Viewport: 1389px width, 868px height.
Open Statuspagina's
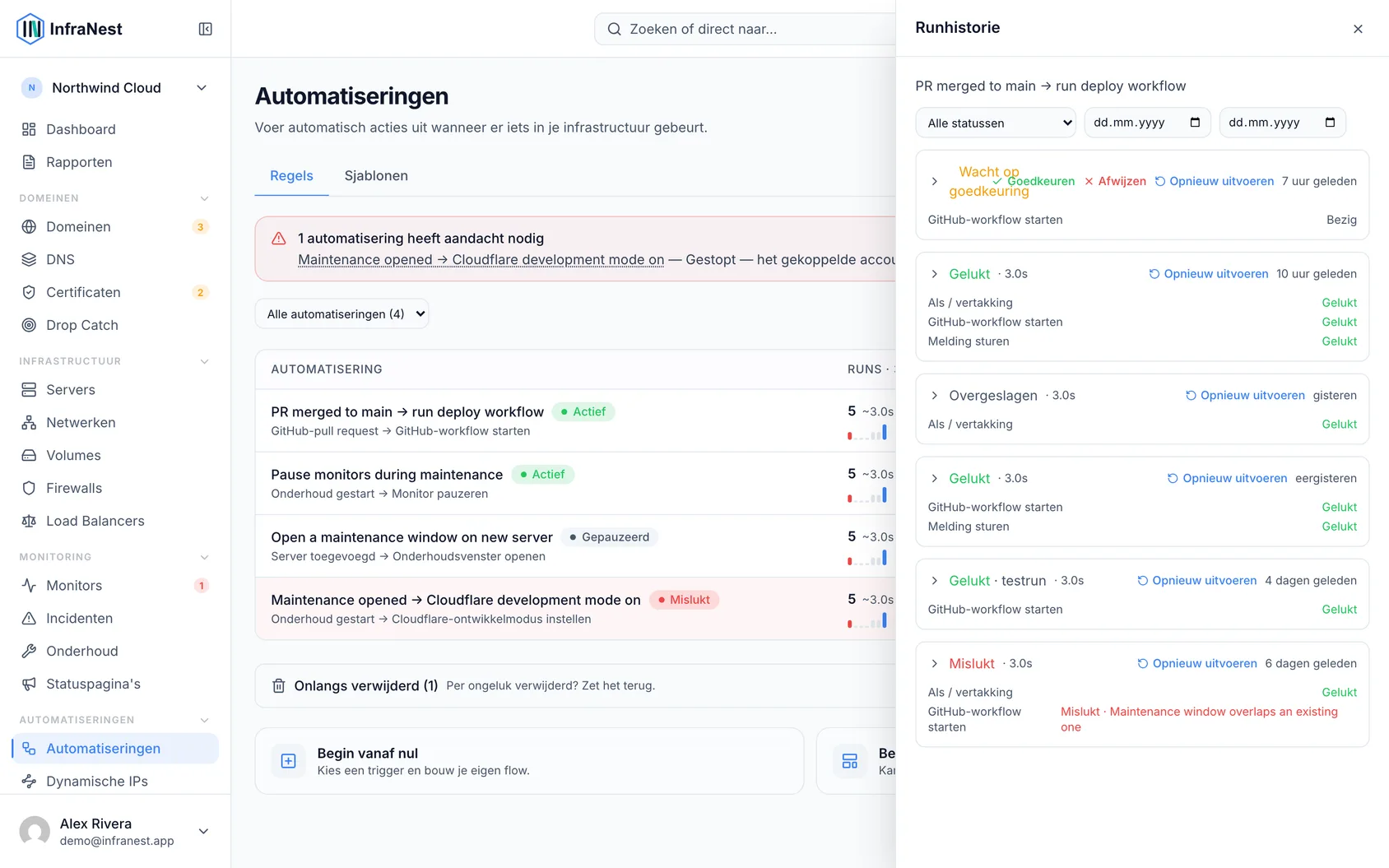[x=115, y=684]
